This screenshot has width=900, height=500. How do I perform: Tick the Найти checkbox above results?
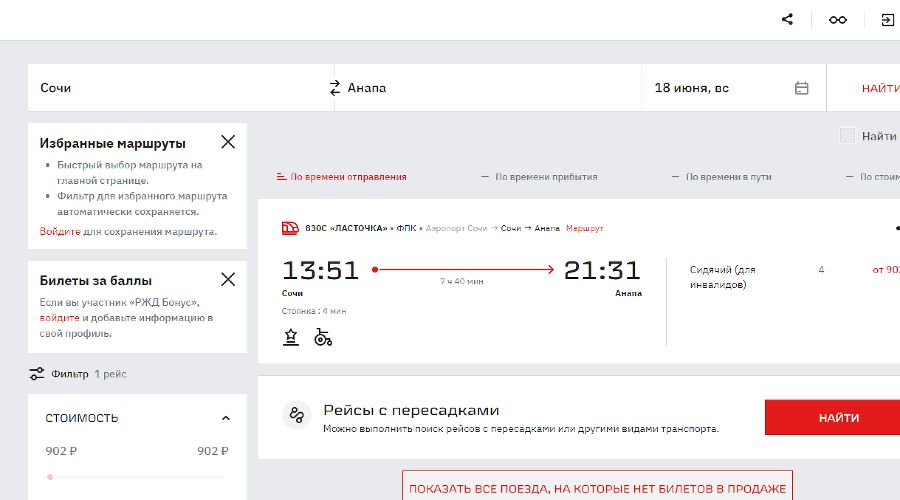pos(847,136)
